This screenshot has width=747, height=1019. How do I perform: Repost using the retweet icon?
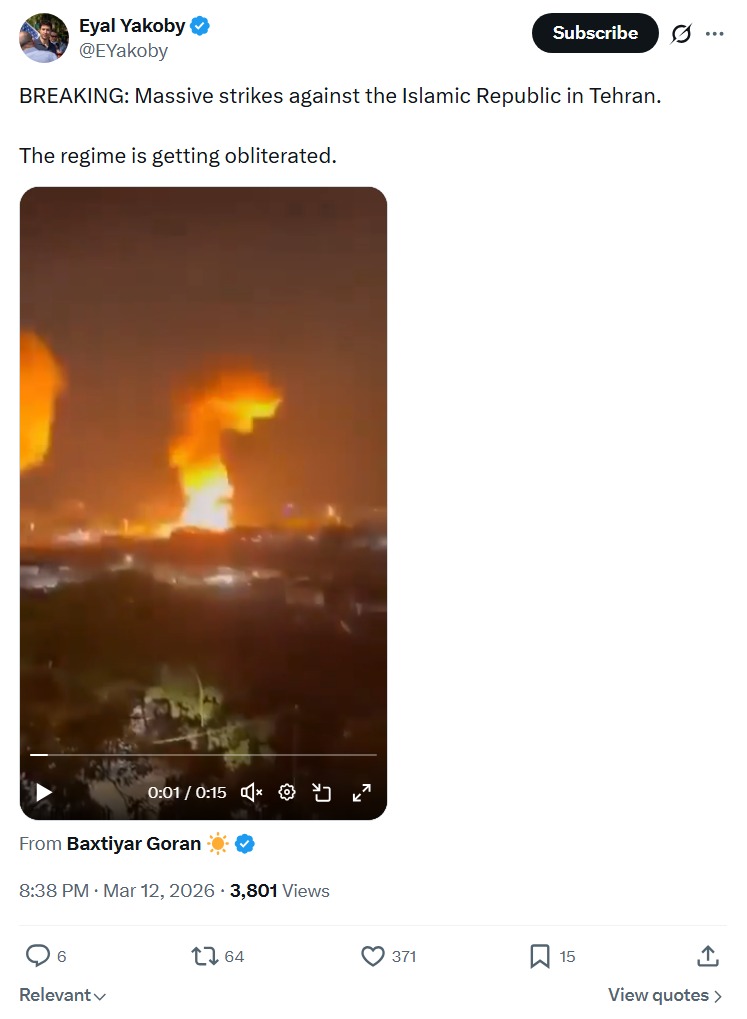pyautogui.click(x=204, y=956)
